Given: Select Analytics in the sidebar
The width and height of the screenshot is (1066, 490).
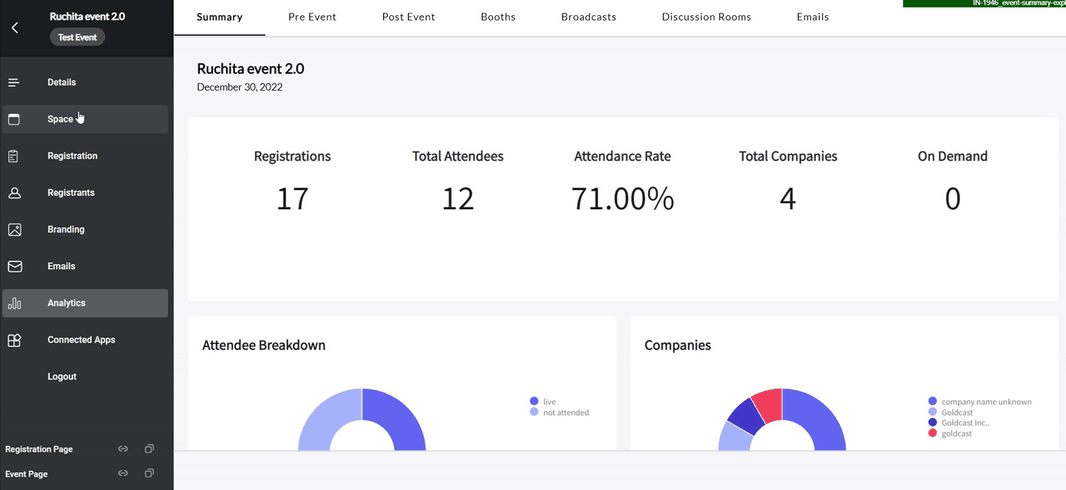Looking at the screenshot, I should [x=85, y=303].
